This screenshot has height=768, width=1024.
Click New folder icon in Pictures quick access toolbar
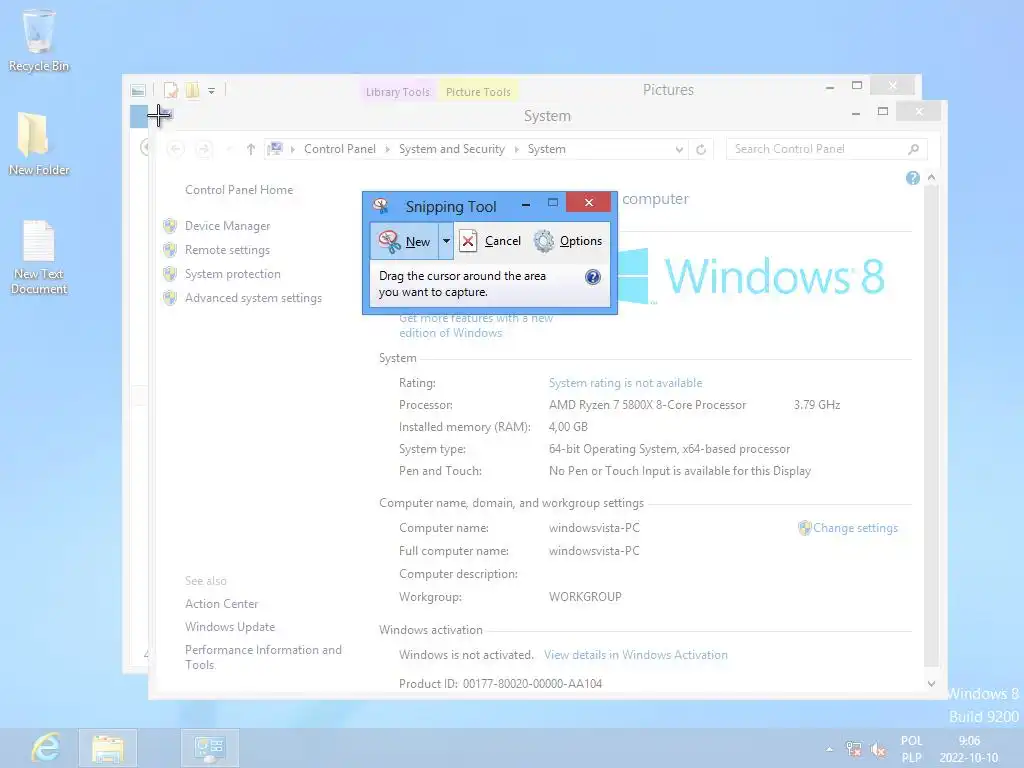point(193,90)
